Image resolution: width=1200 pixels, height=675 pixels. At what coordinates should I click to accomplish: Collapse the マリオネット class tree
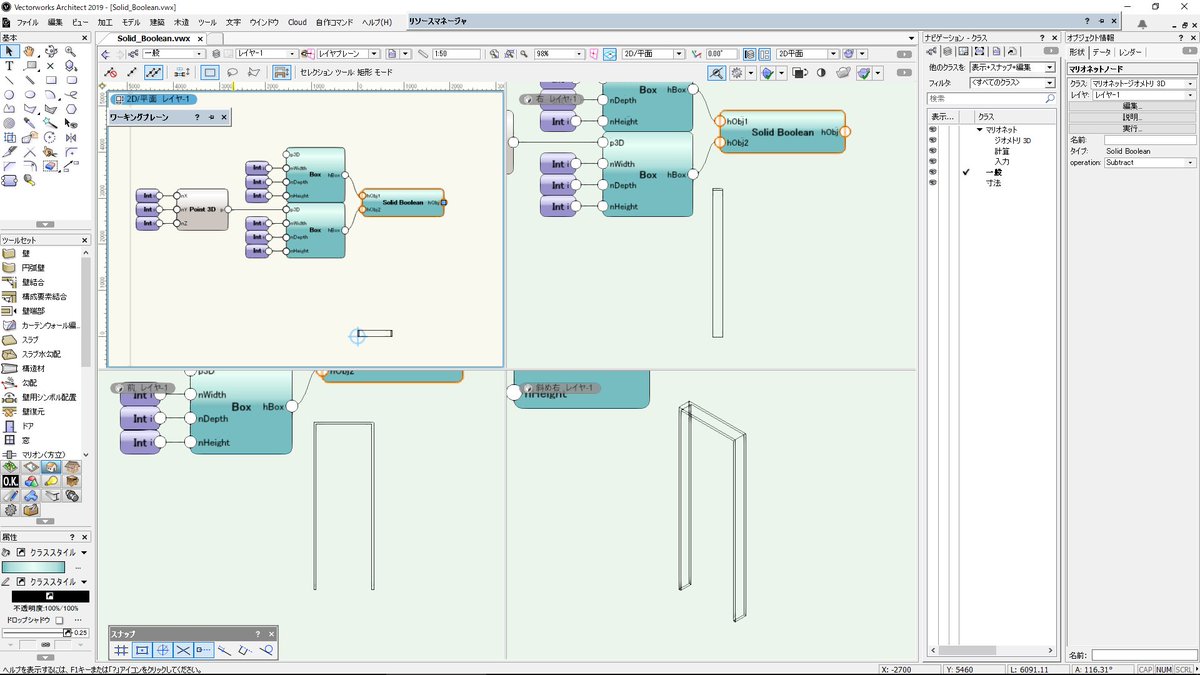point(980,130)
